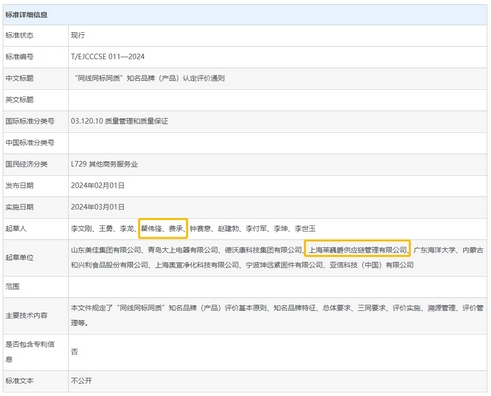Screen dimensions: 491x396
Task: Select the 是否包含专利信息 row label
Action: pyautogui.click(x=30, y=352)
